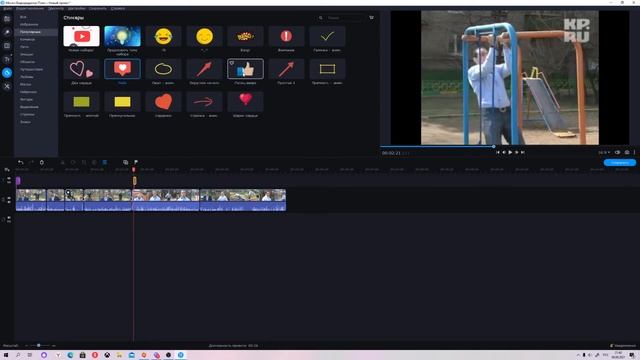Click the undo arrow above timeline
This screenshot has height=360, width=640.
pyautogui.click(x=20, y=162)
